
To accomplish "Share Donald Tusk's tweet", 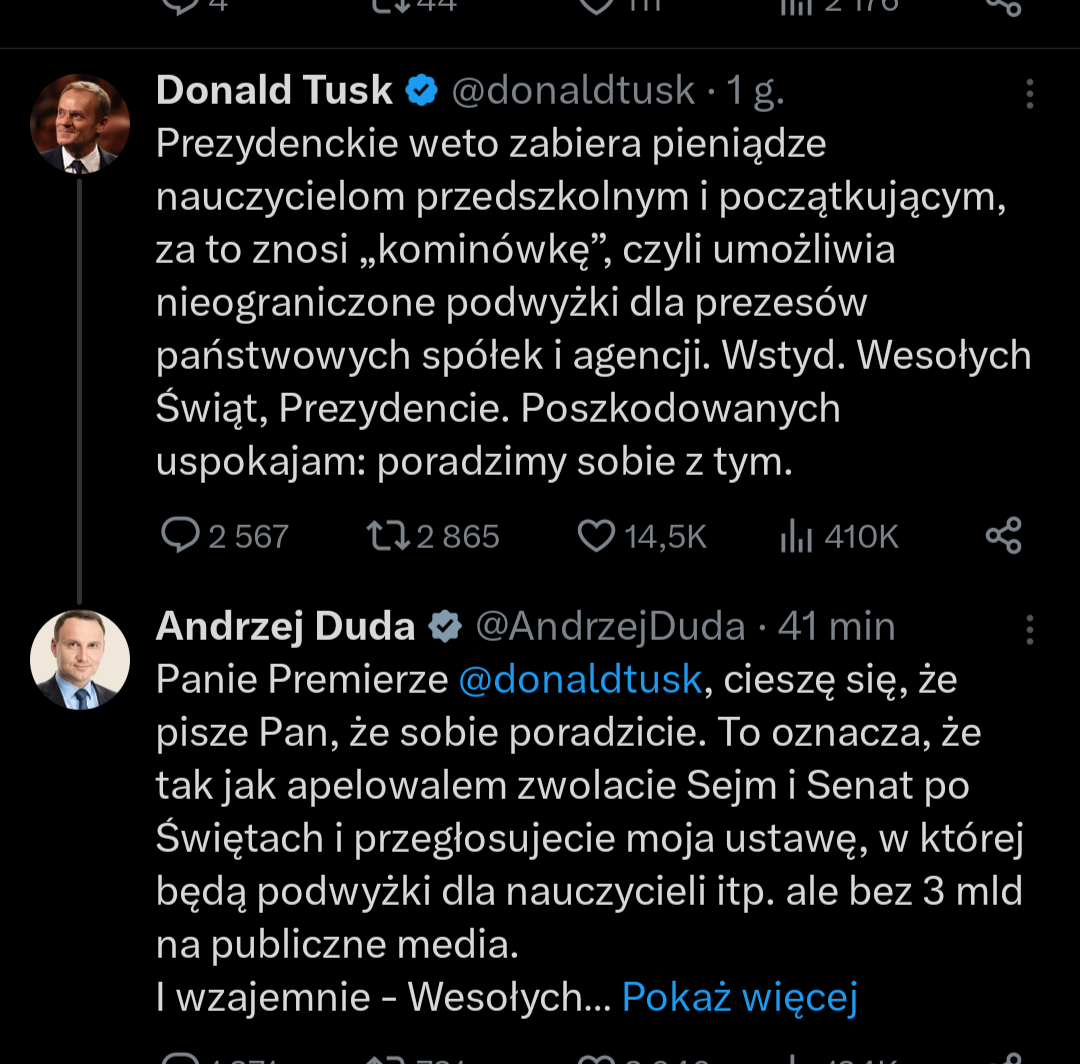I will (x=1003, y=537).
